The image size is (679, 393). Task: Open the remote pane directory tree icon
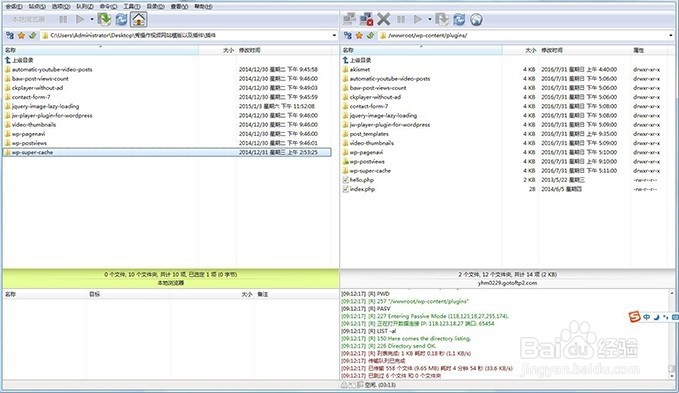348,35
